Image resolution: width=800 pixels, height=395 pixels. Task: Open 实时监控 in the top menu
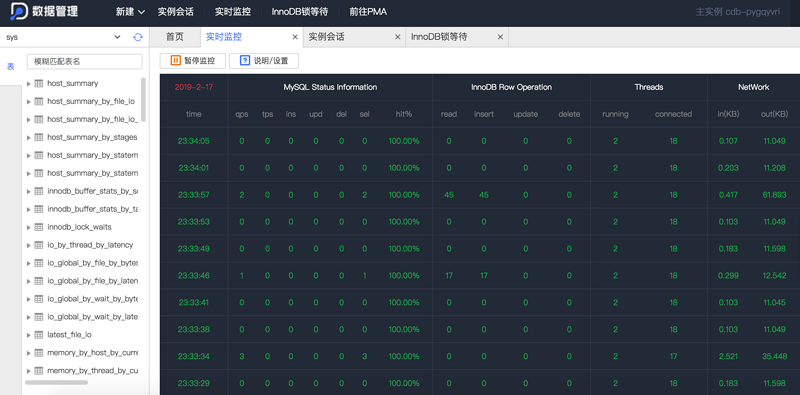[x=233, y=12]
